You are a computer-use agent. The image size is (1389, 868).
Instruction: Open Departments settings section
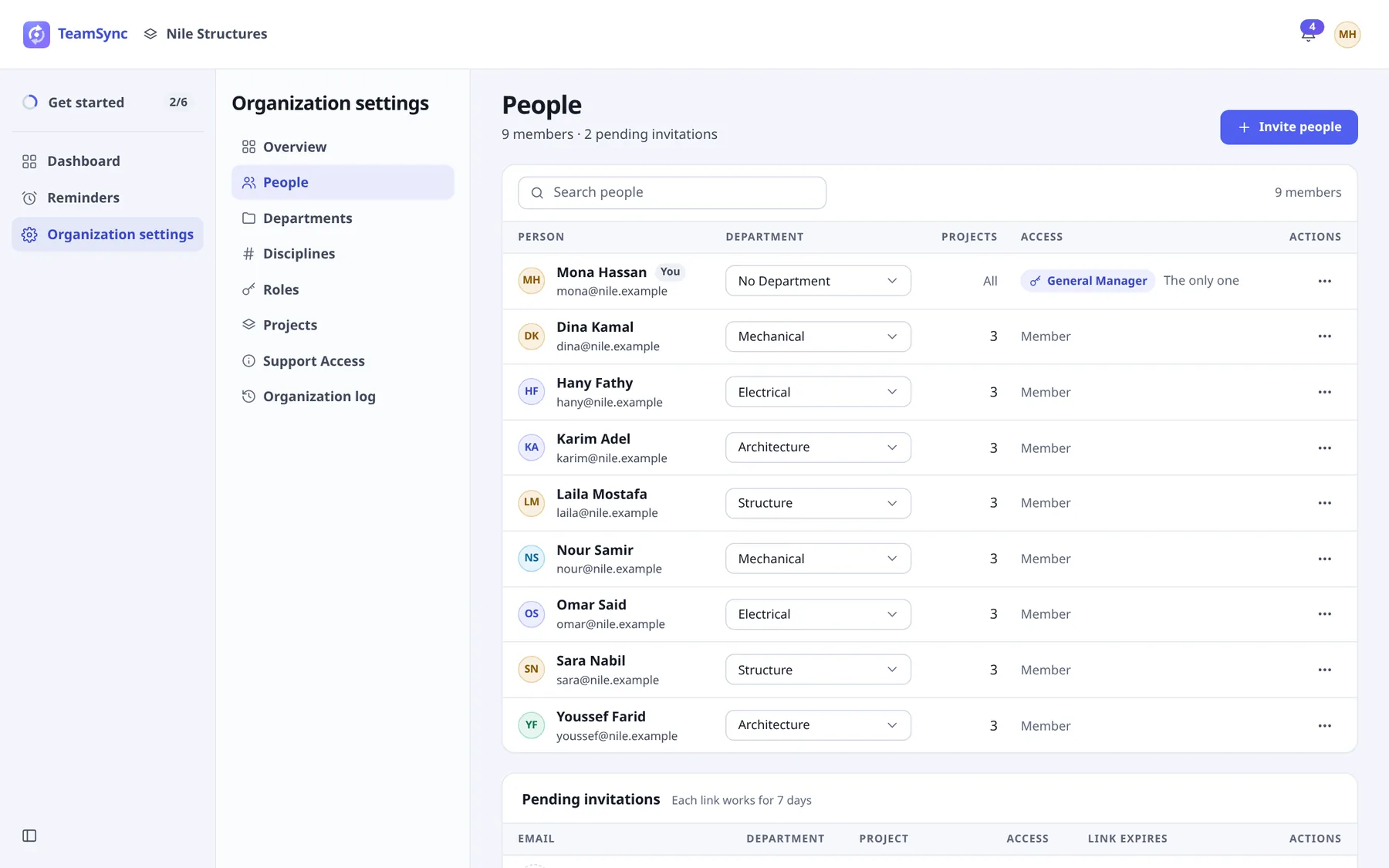[343, 218]
